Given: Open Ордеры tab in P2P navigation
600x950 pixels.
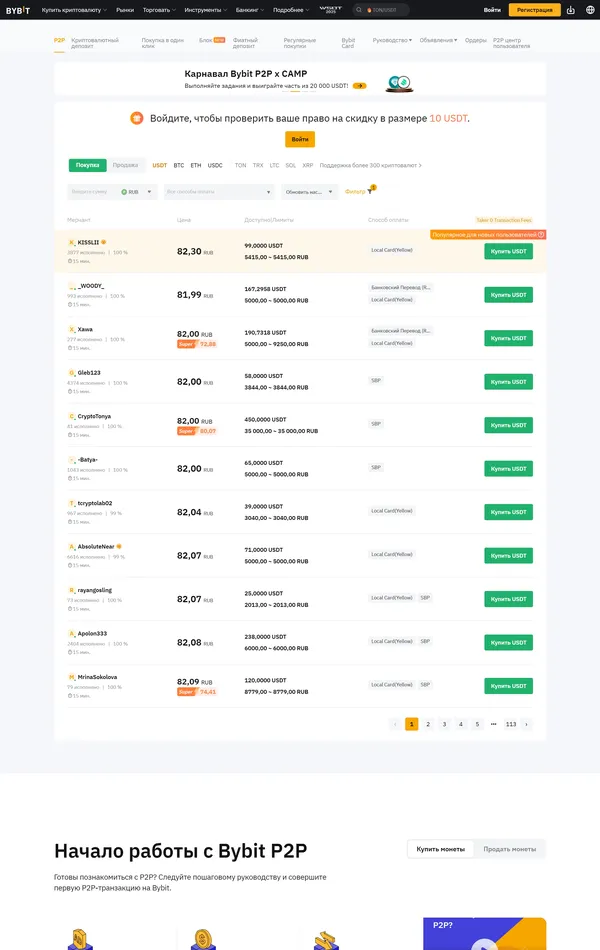Looking at the screenshot, I should [476, 40].
